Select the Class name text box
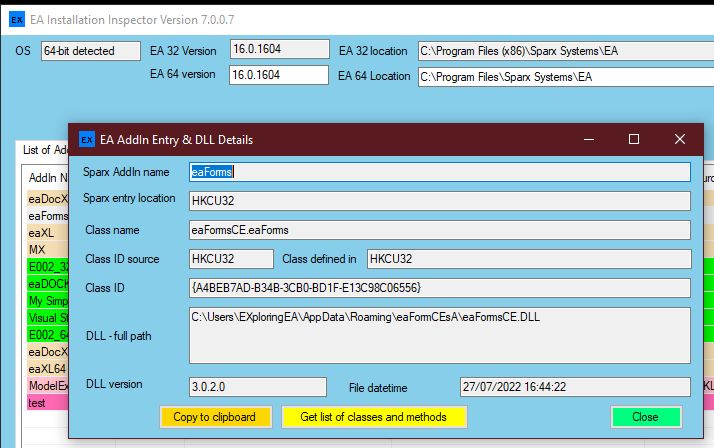714x448 pixels. (439, 230)
